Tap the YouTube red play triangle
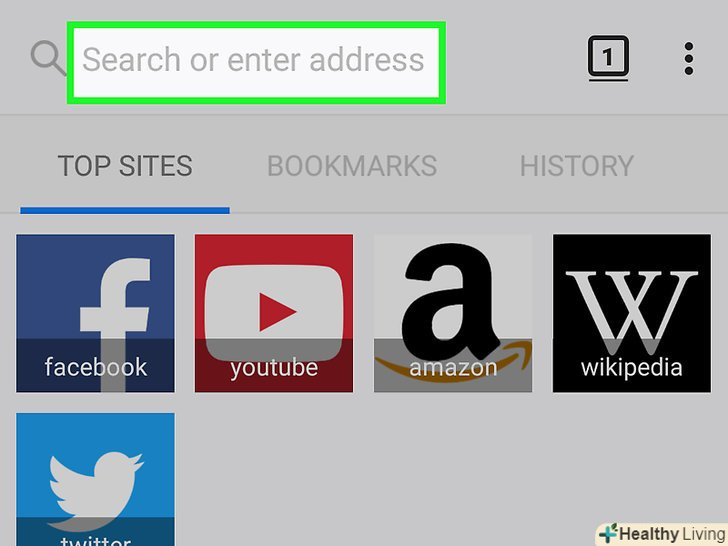 [277, 312]
